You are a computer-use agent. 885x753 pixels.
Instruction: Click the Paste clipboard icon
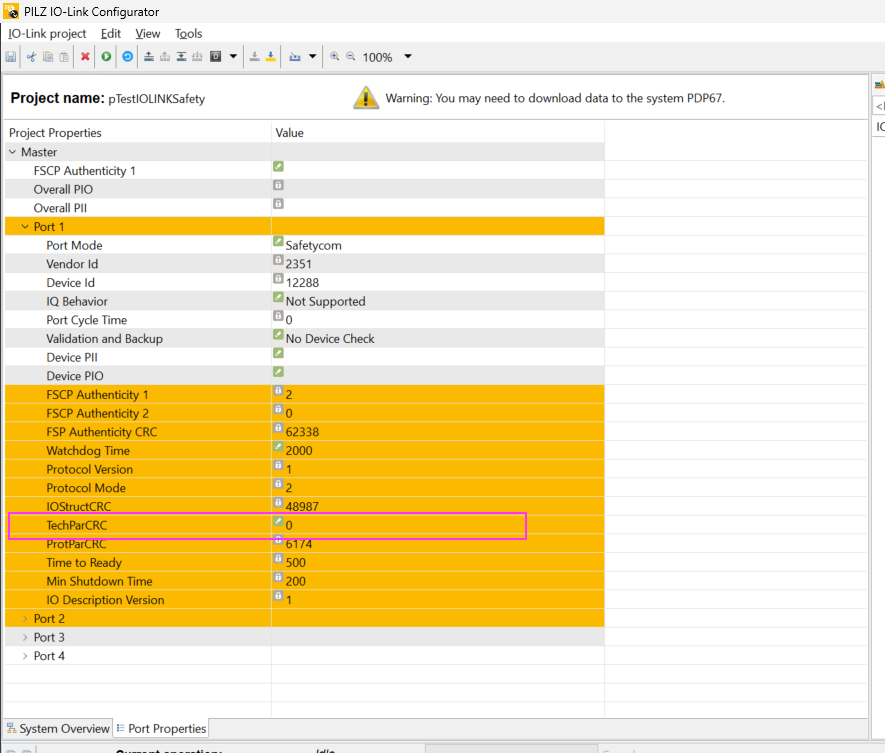point(64,57)
